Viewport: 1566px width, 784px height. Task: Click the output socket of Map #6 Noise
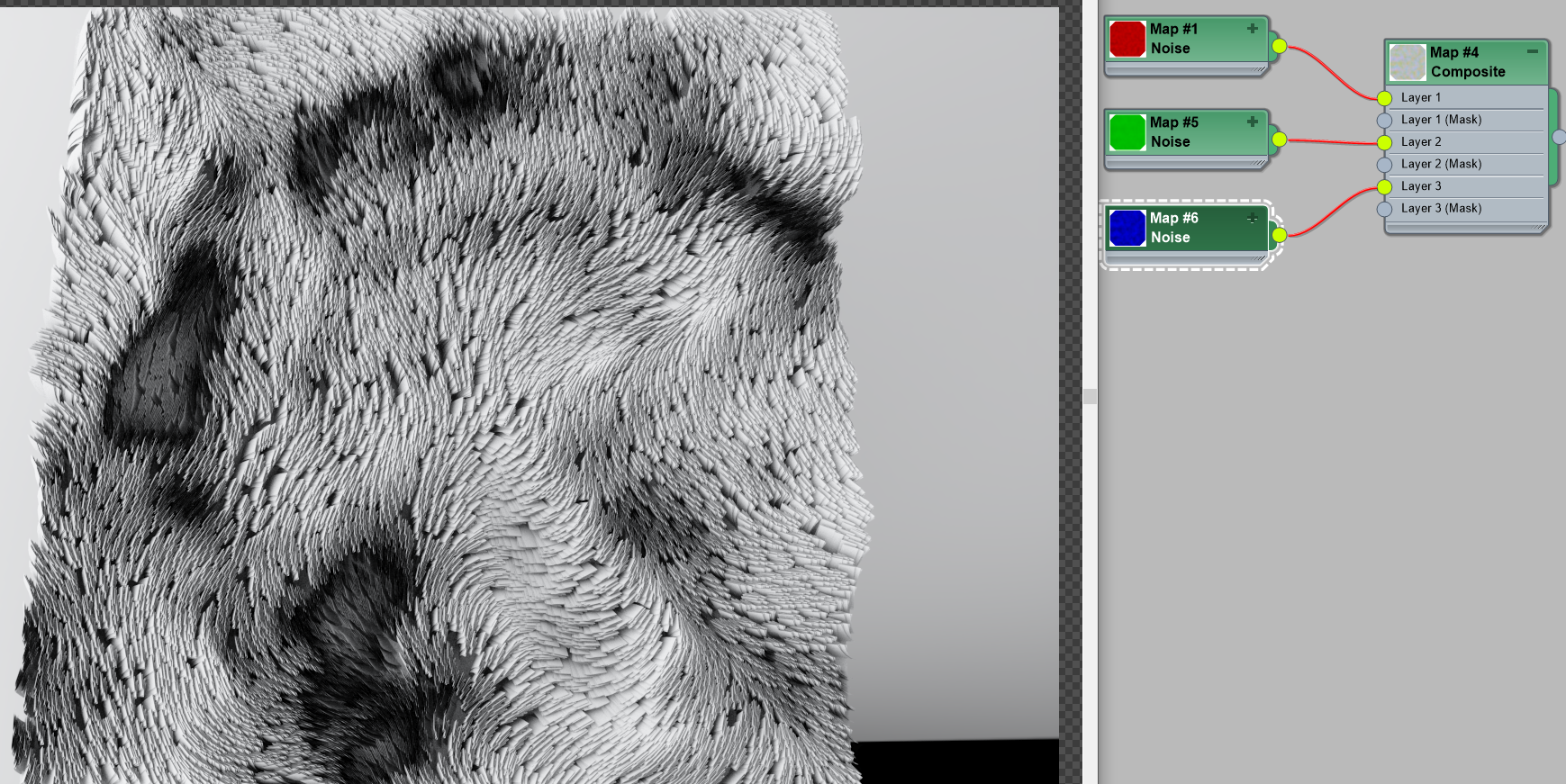(x=1279, y=235)
